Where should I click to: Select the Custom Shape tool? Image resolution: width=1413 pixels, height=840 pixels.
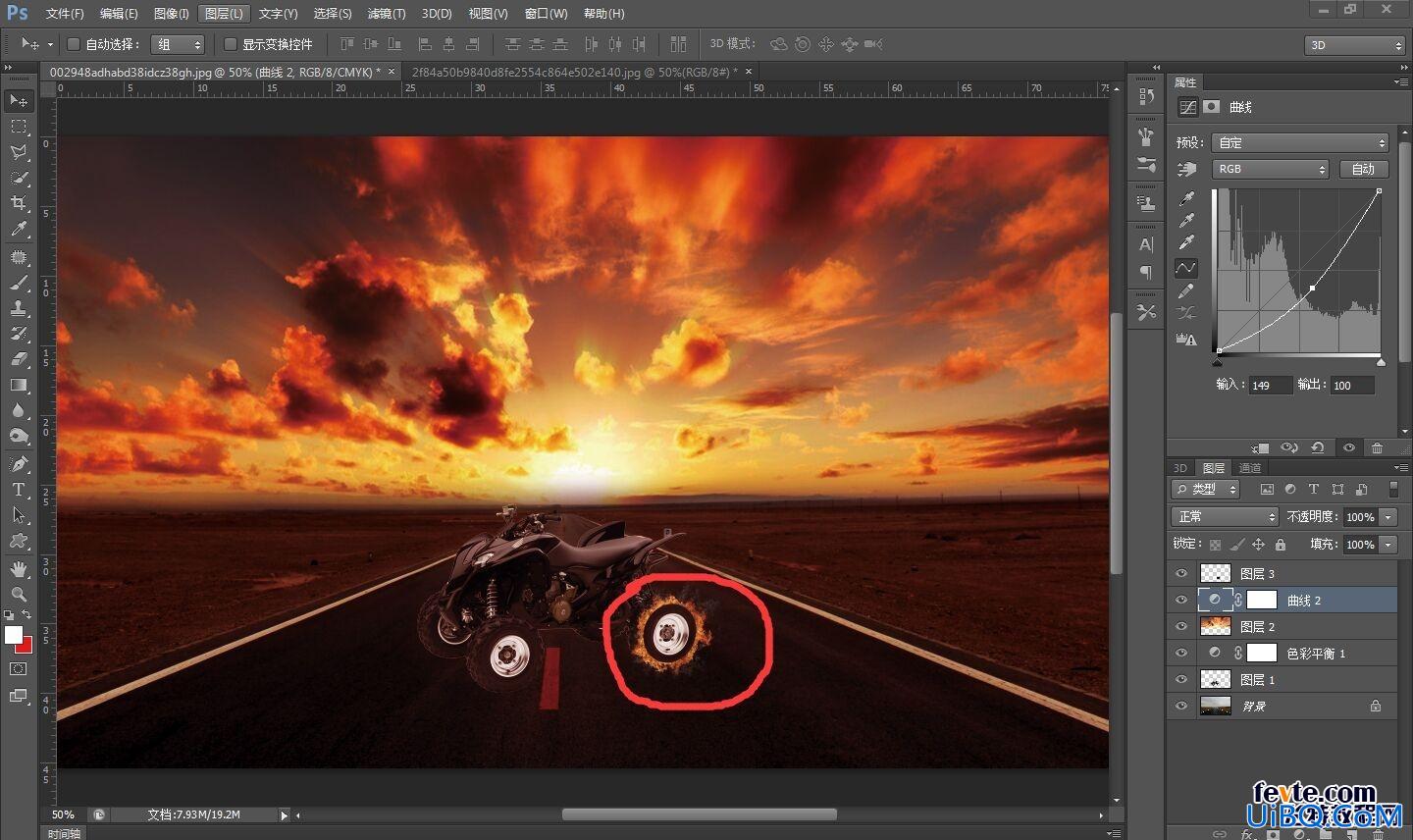coord(19,541)
